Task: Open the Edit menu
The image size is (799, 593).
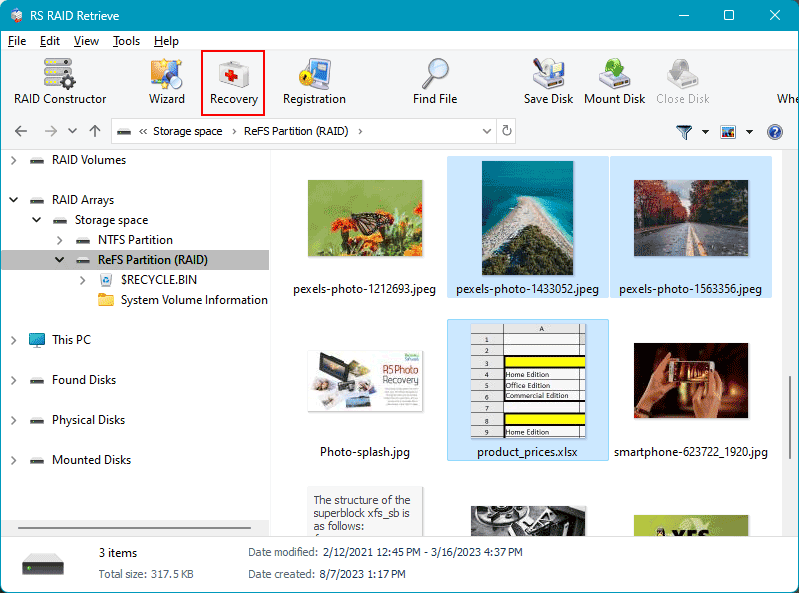Action: [49, 41]
